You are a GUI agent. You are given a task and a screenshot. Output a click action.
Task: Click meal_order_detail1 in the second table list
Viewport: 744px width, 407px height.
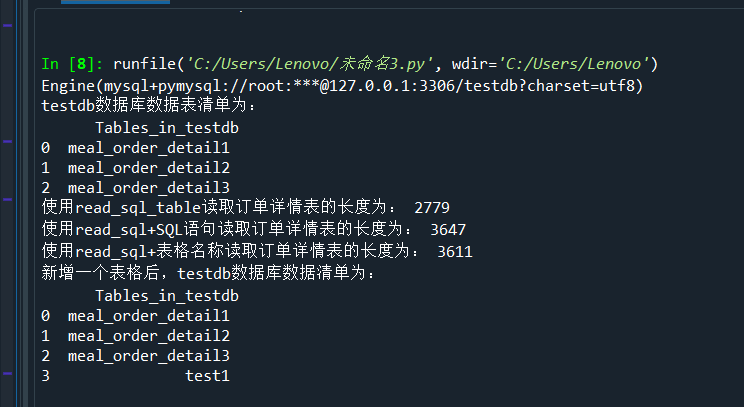(x=149, y=315)
